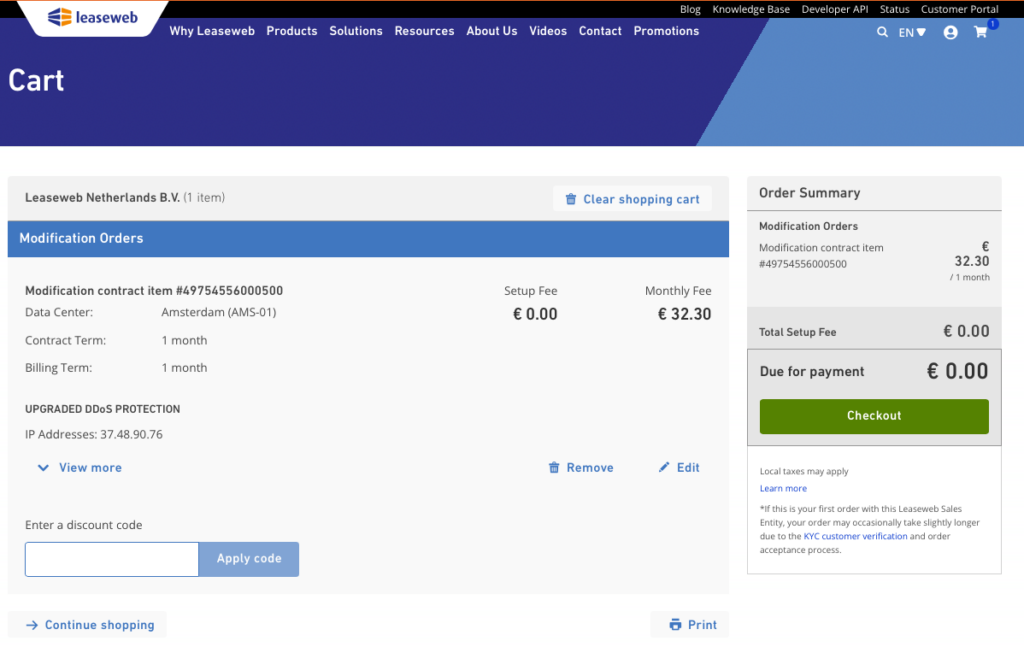The image size is (1024, 647).
Task: Click the printer icon beside Print
Action: [x=675, y=625]
